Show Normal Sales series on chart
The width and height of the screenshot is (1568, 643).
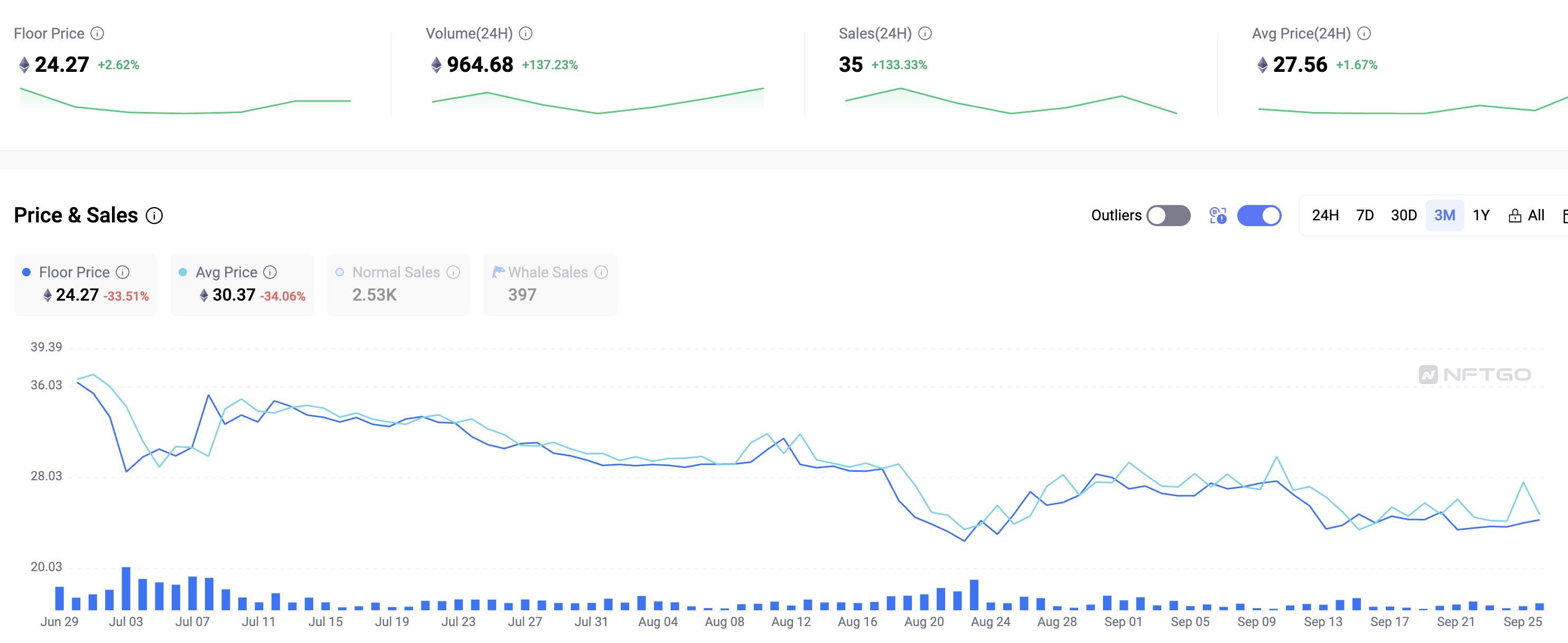click(x=396, y=272)
